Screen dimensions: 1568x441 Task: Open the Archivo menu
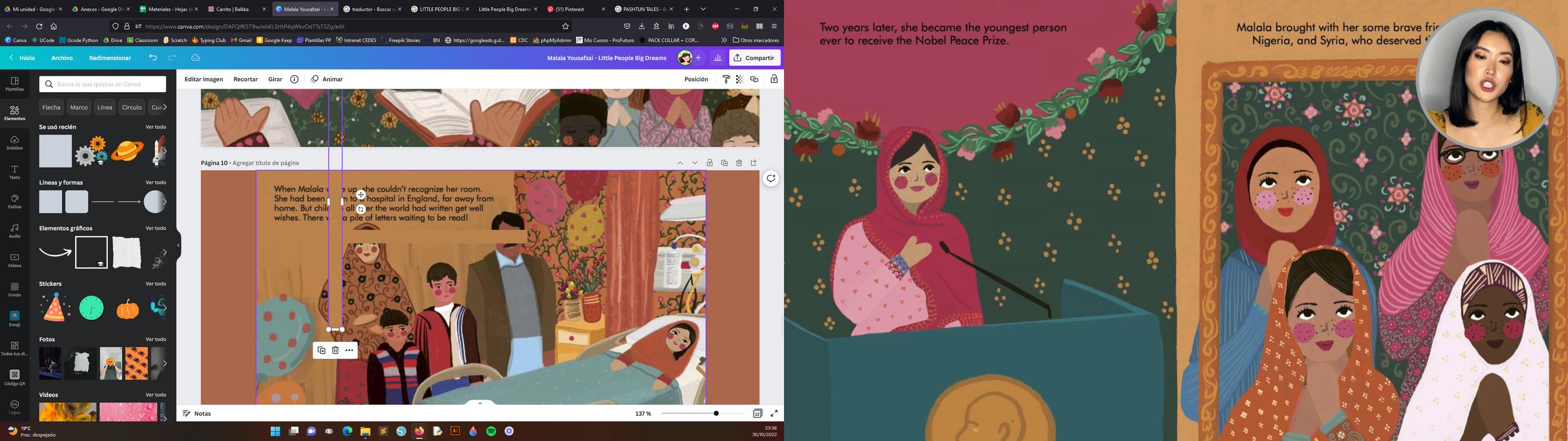(62, 58)
